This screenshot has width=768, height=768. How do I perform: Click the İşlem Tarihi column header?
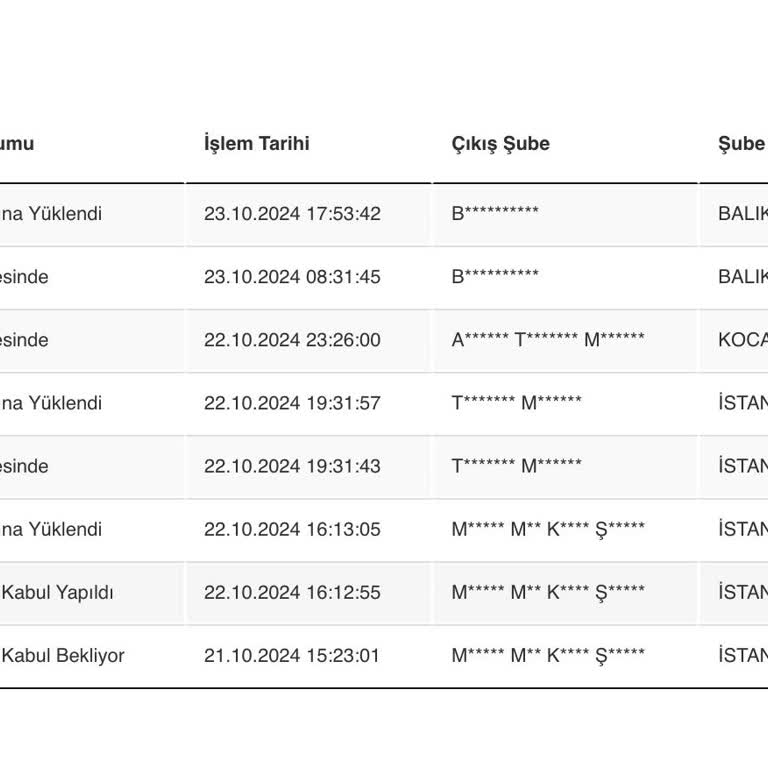pos(257,143)
